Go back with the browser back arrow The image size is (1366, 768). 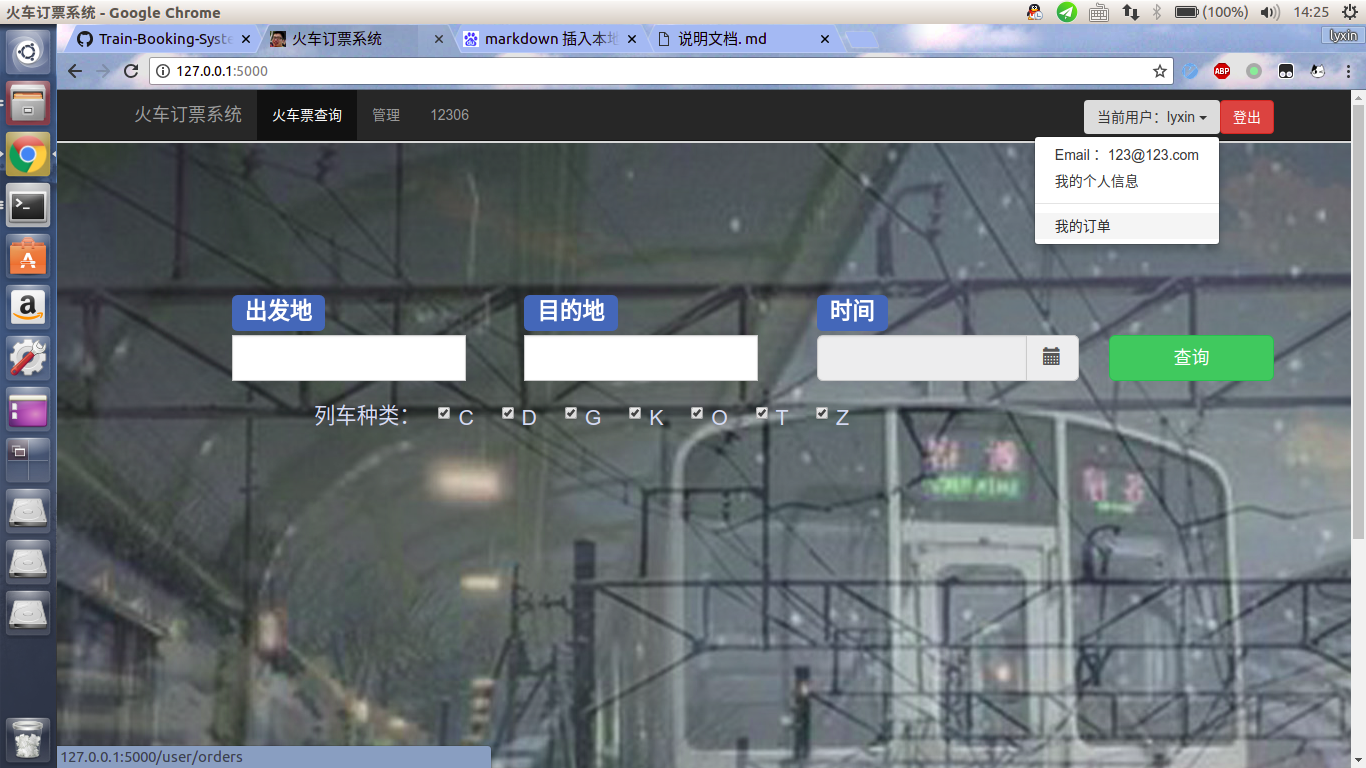pos(75,71)
